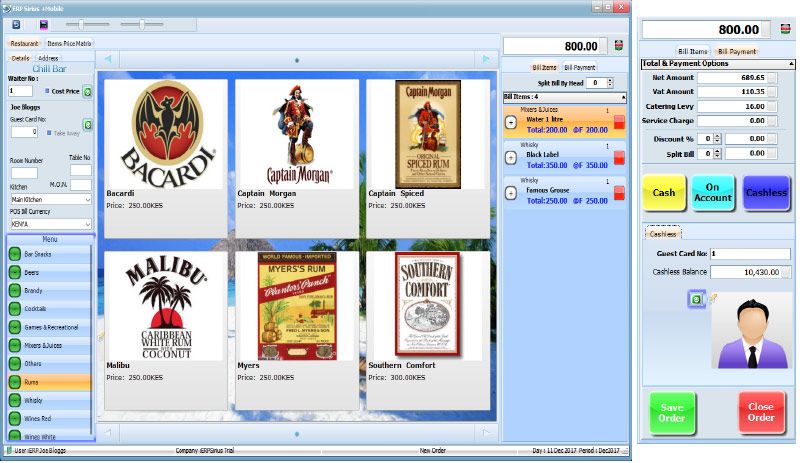Screen dimensions: 800x463
Task: Open the POS Bill Currency dropdown
Action: [51, 224]
